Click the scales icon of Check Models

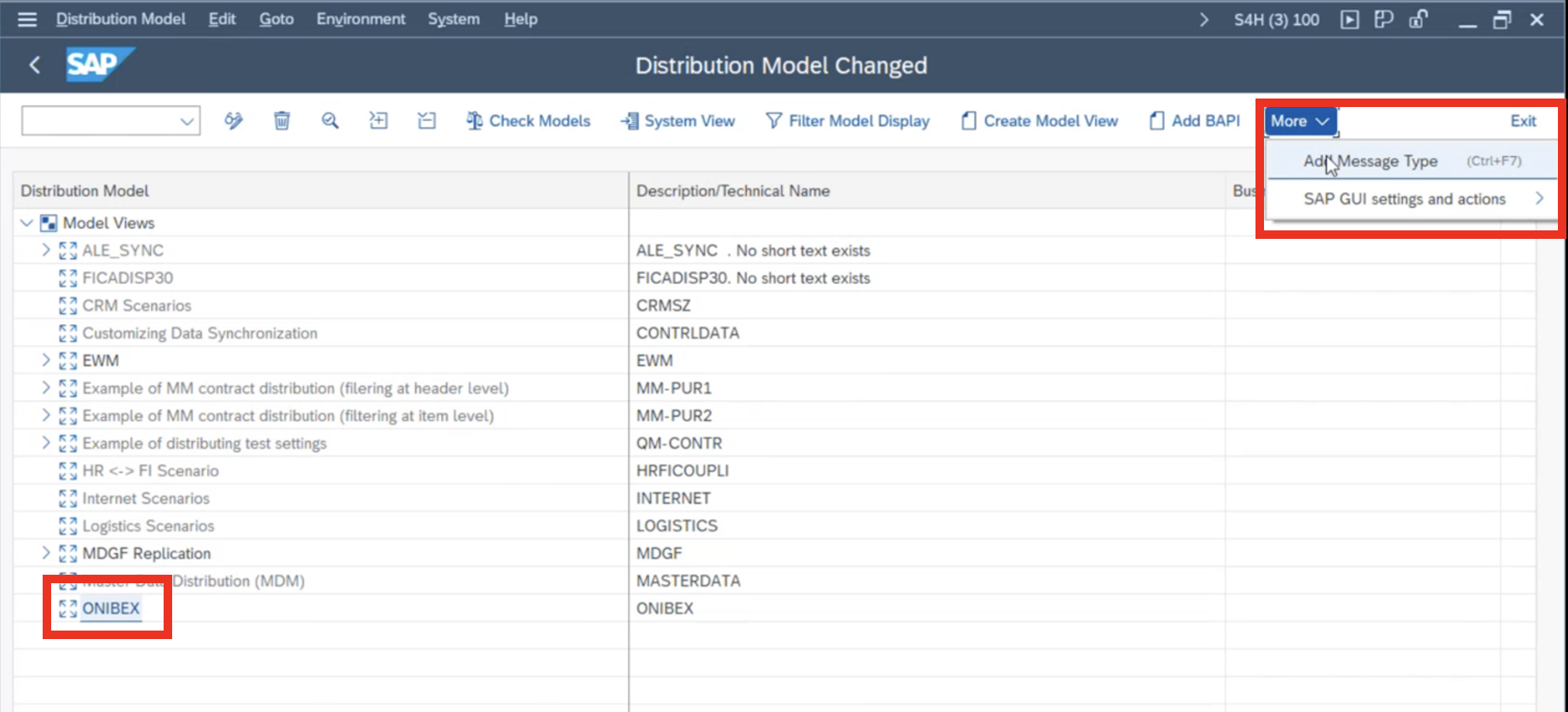click(x=474, y=121)
